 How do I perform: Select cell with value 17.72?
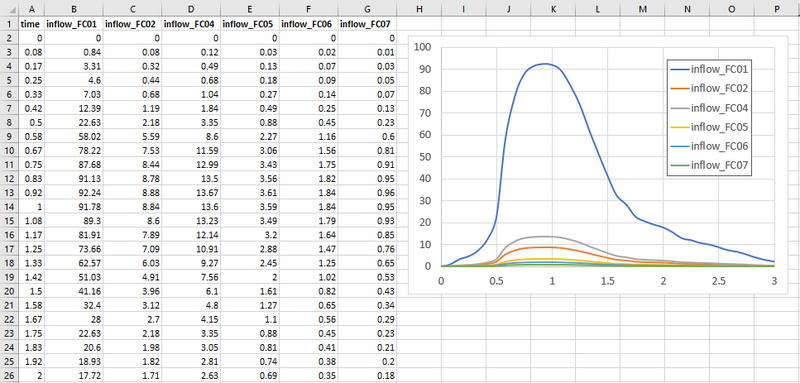tap(74, 377)
